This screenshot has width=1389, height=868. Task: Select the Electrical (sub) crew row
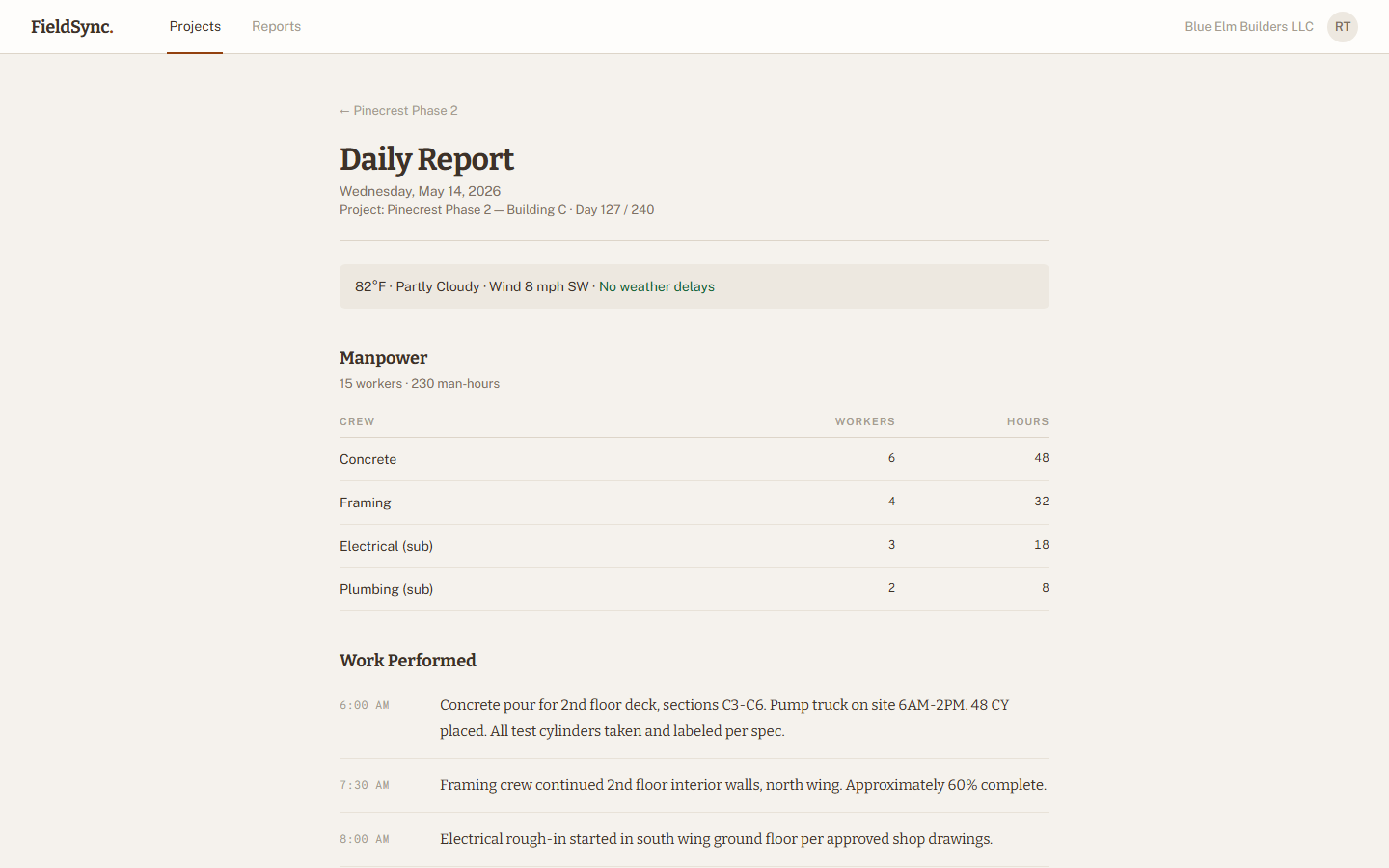coord(694,546)
